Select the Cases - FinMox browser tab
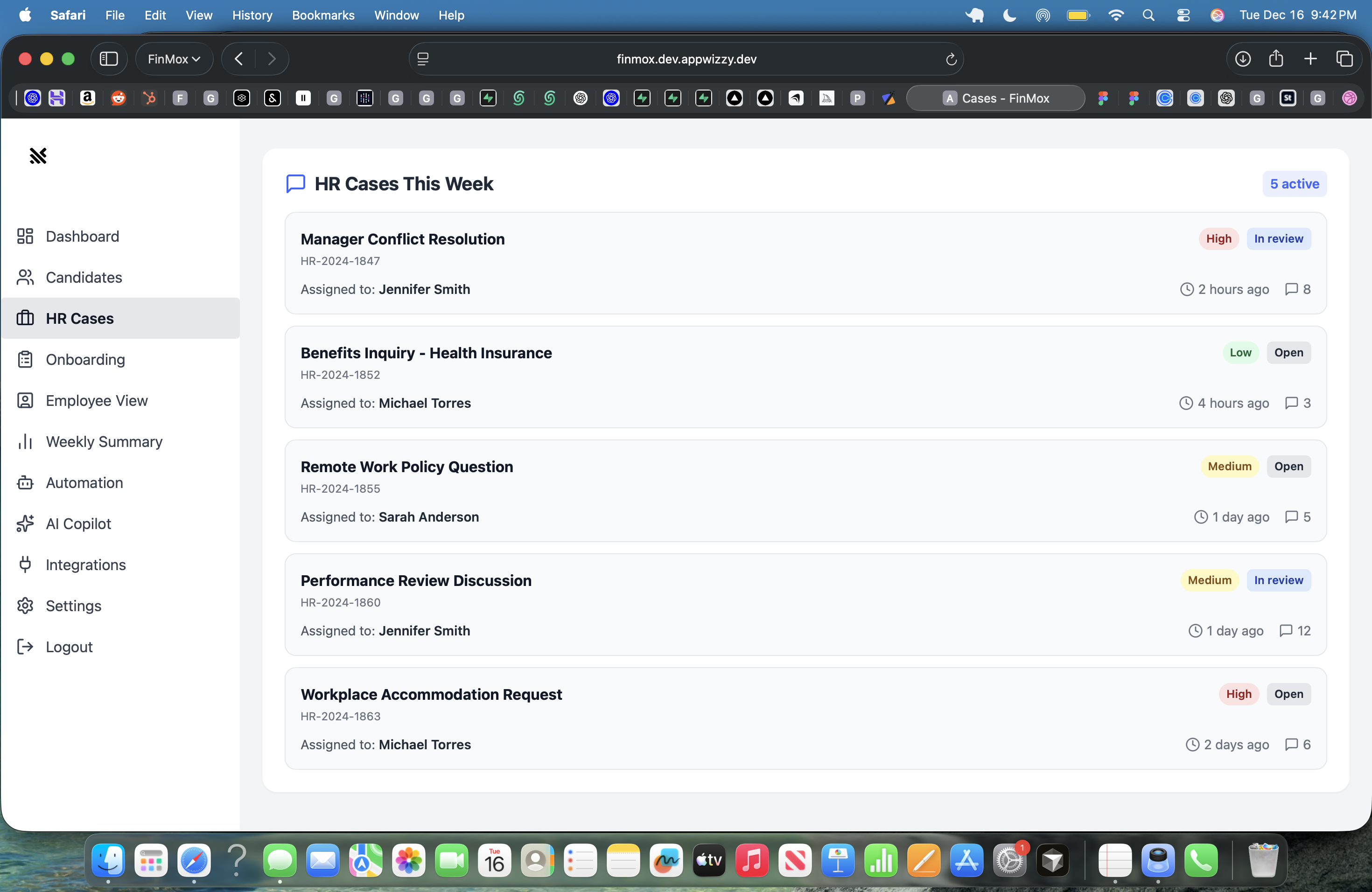The image size is (1372, 892). pyautogui.click(x=995, y=98)
